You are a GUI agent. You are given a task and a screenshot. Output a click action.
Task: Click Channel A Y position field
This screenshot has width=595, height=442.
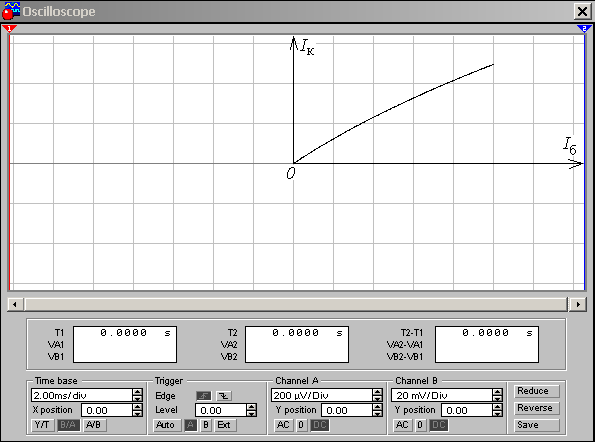point(346,410)
